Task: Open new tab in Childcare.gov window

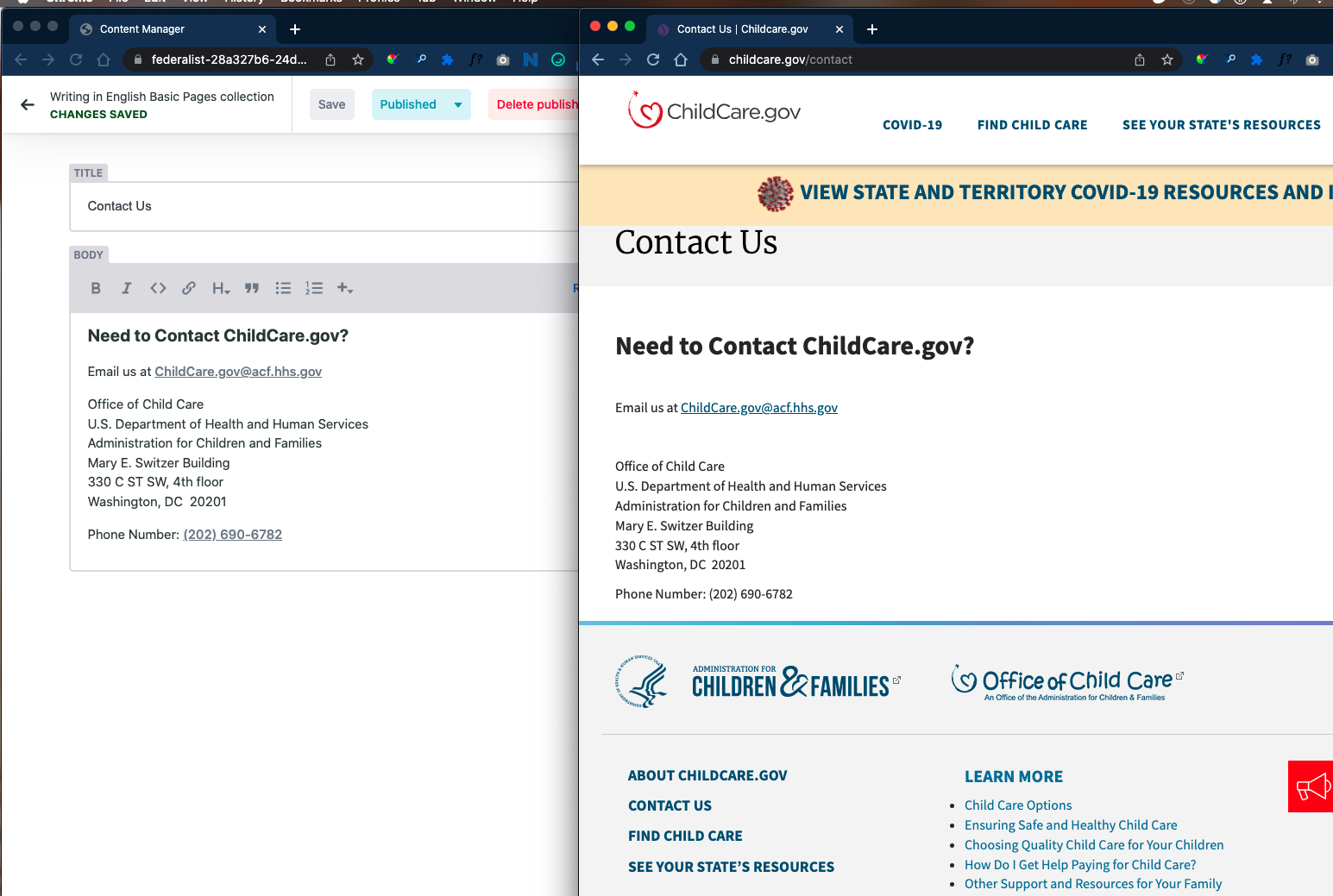Action: point(872,29)
